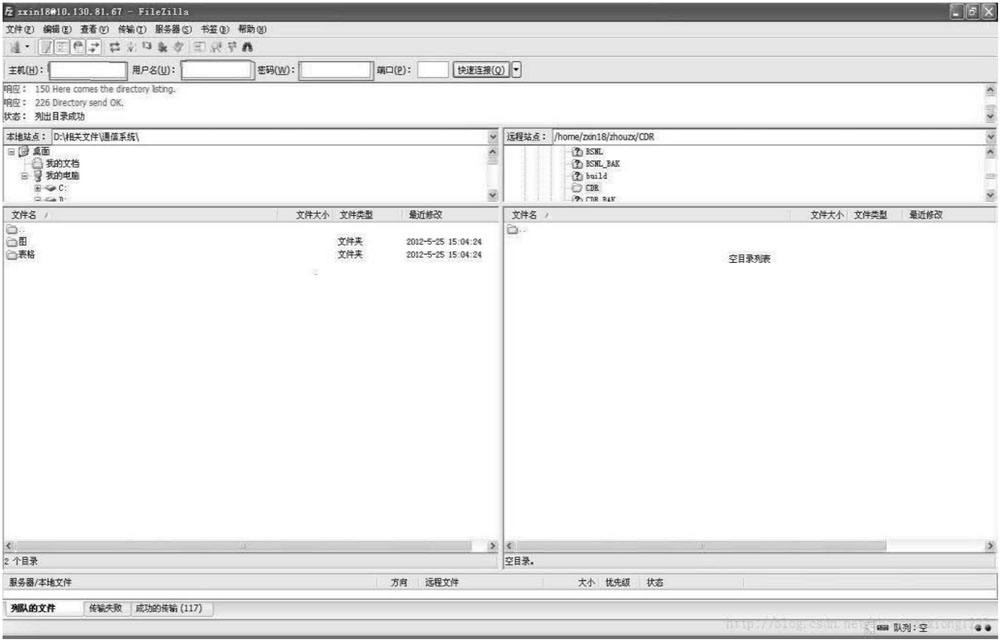Open the 服务器 menu

point(173,29)
